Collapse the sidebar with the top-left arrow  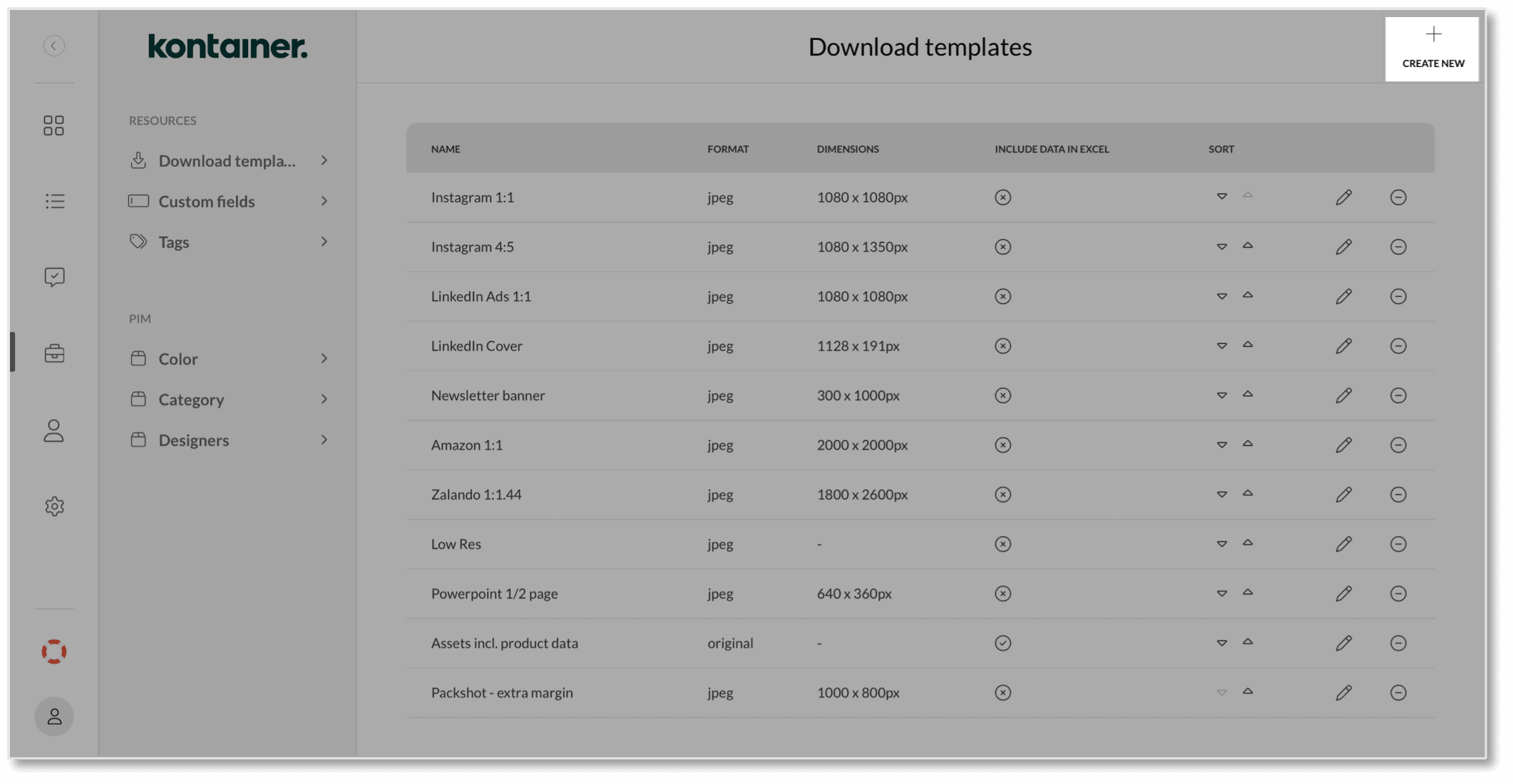click(53, 45)
